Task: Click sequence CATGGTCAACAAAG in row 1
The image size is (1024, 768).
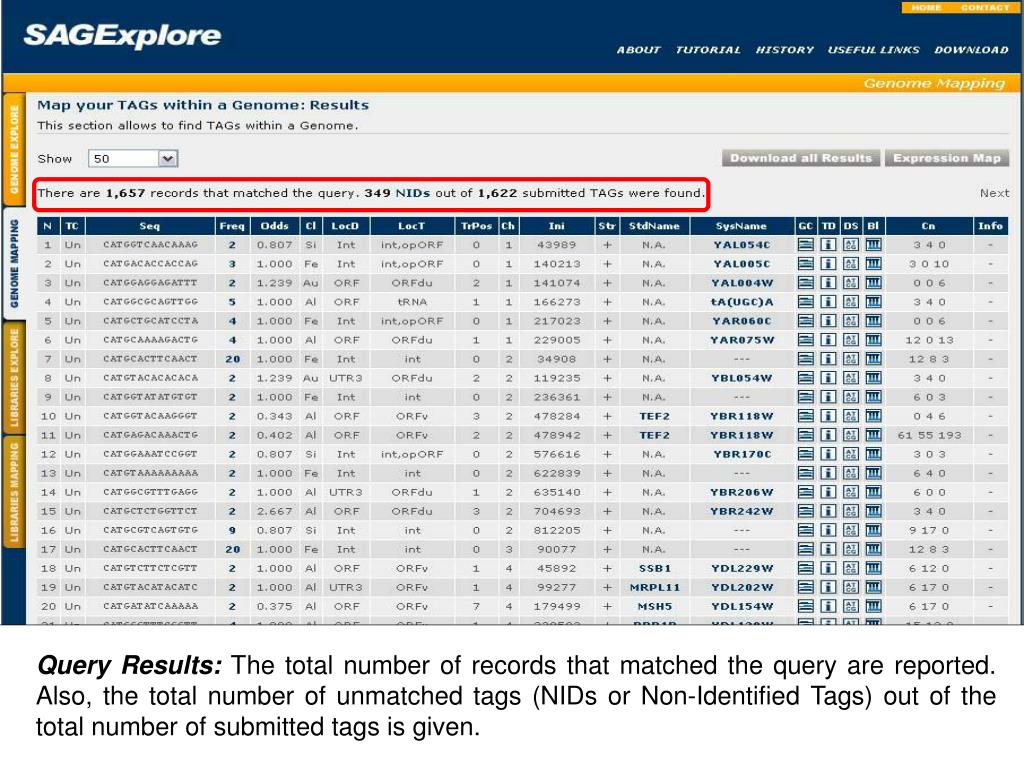Action: tap(150, 245)
